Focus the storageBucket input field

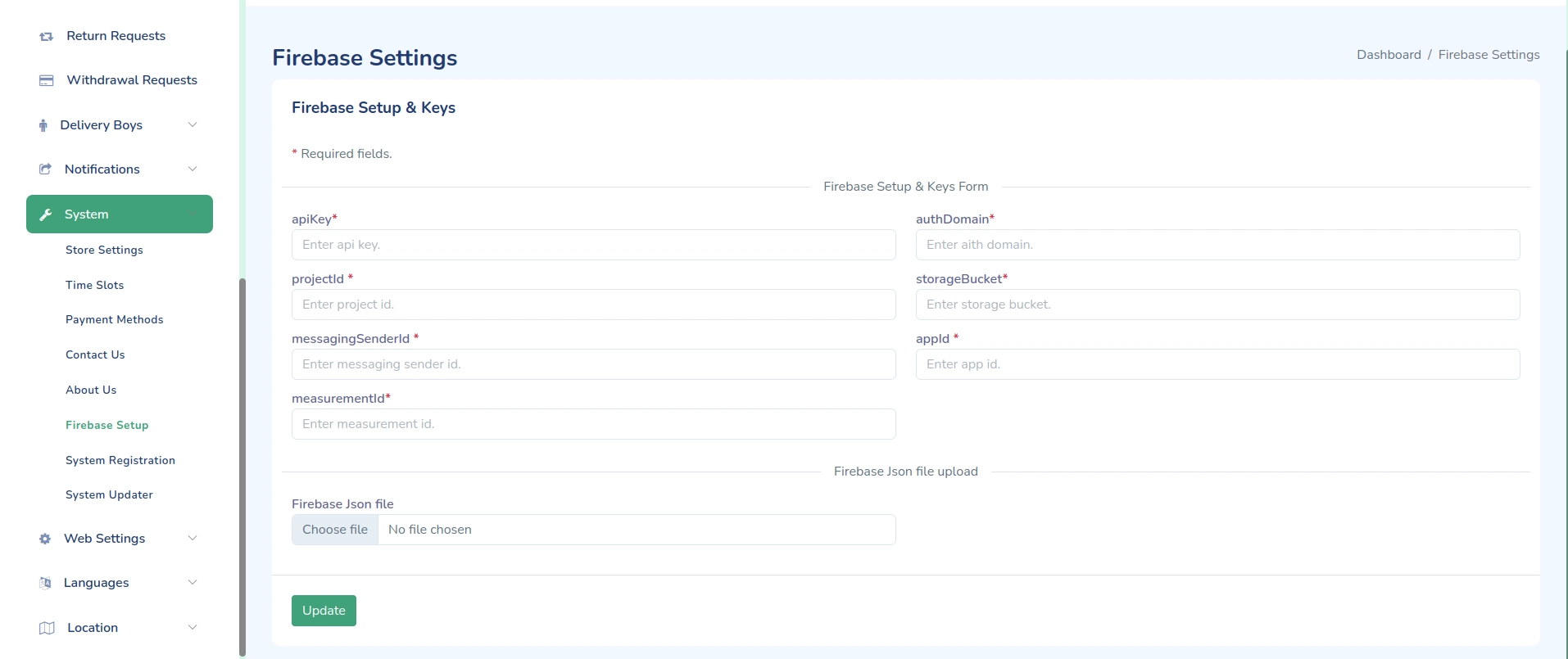tap(1217, 305)
